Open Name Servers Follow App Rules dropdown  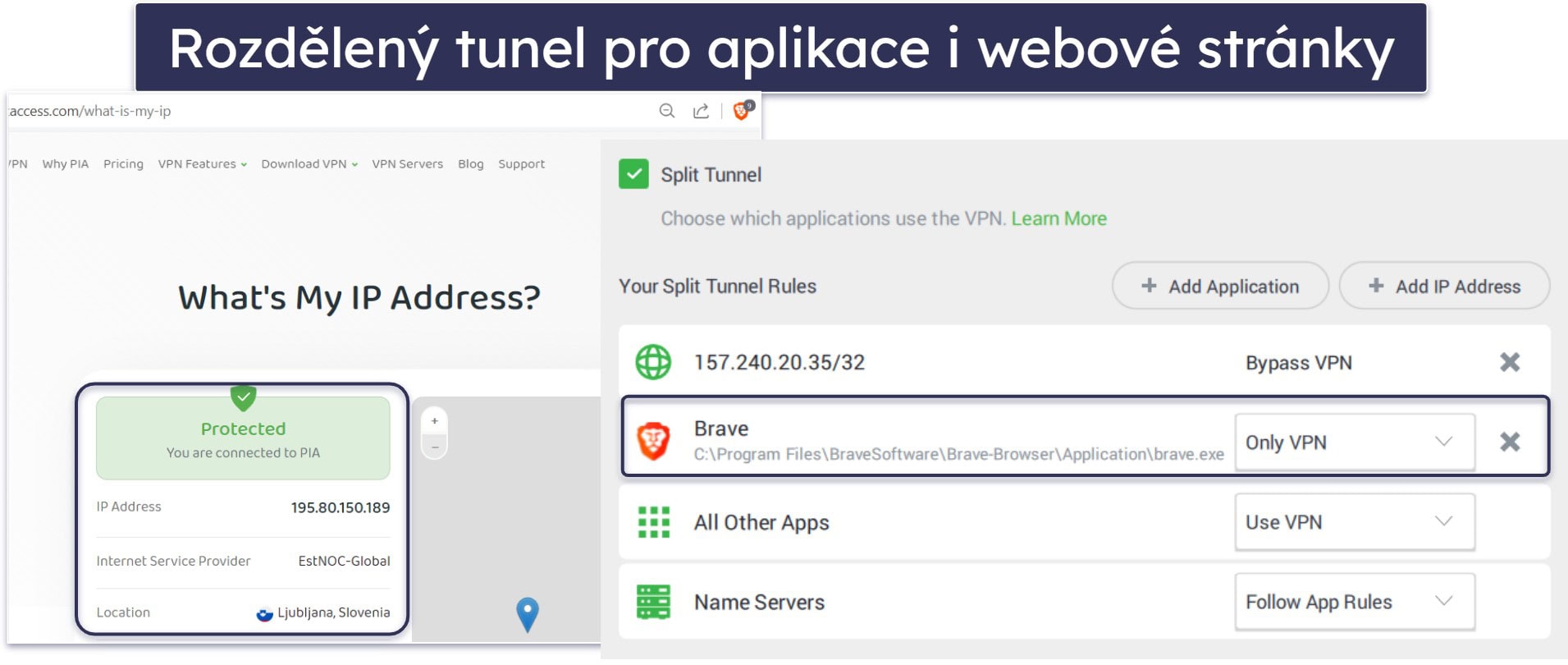(x=1355, y=601)
